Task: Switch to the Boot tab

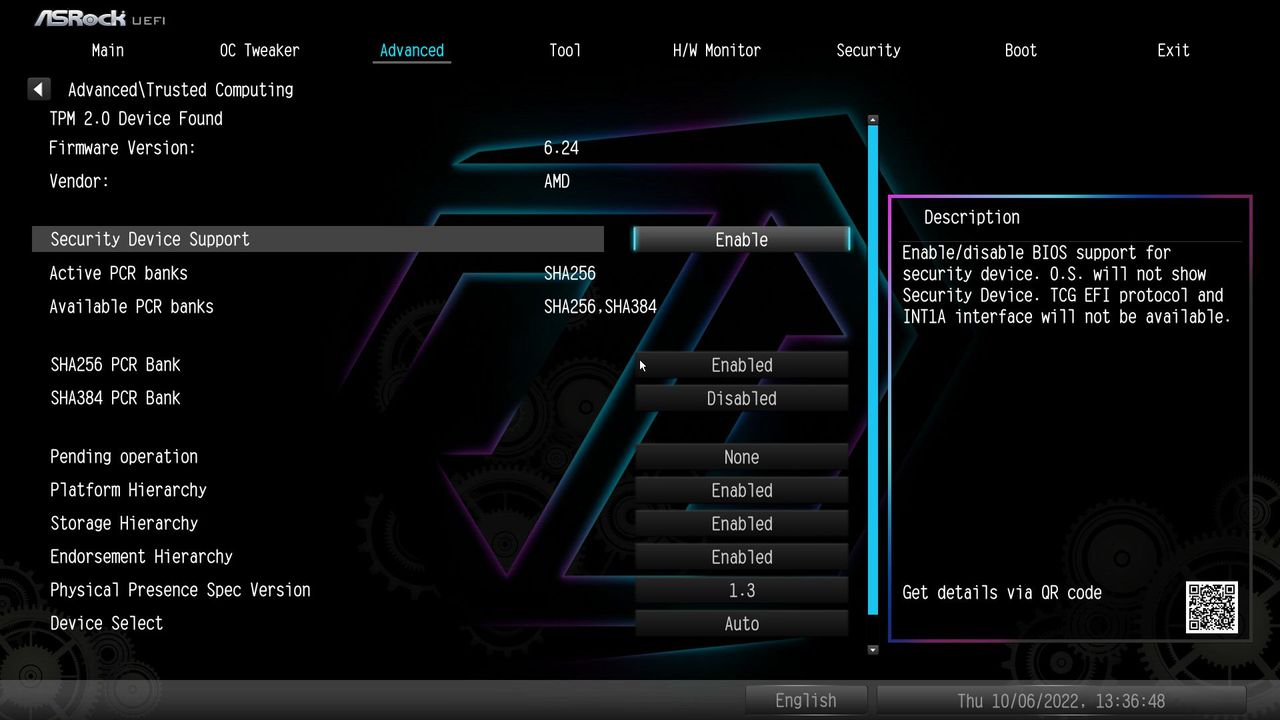Action: [x=1021, y=50]
